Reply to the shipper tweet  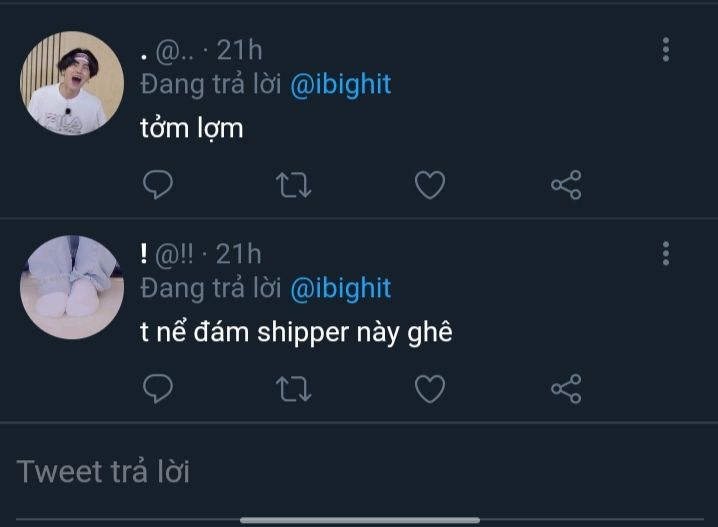pyautogui.click(x=158, y=389)
